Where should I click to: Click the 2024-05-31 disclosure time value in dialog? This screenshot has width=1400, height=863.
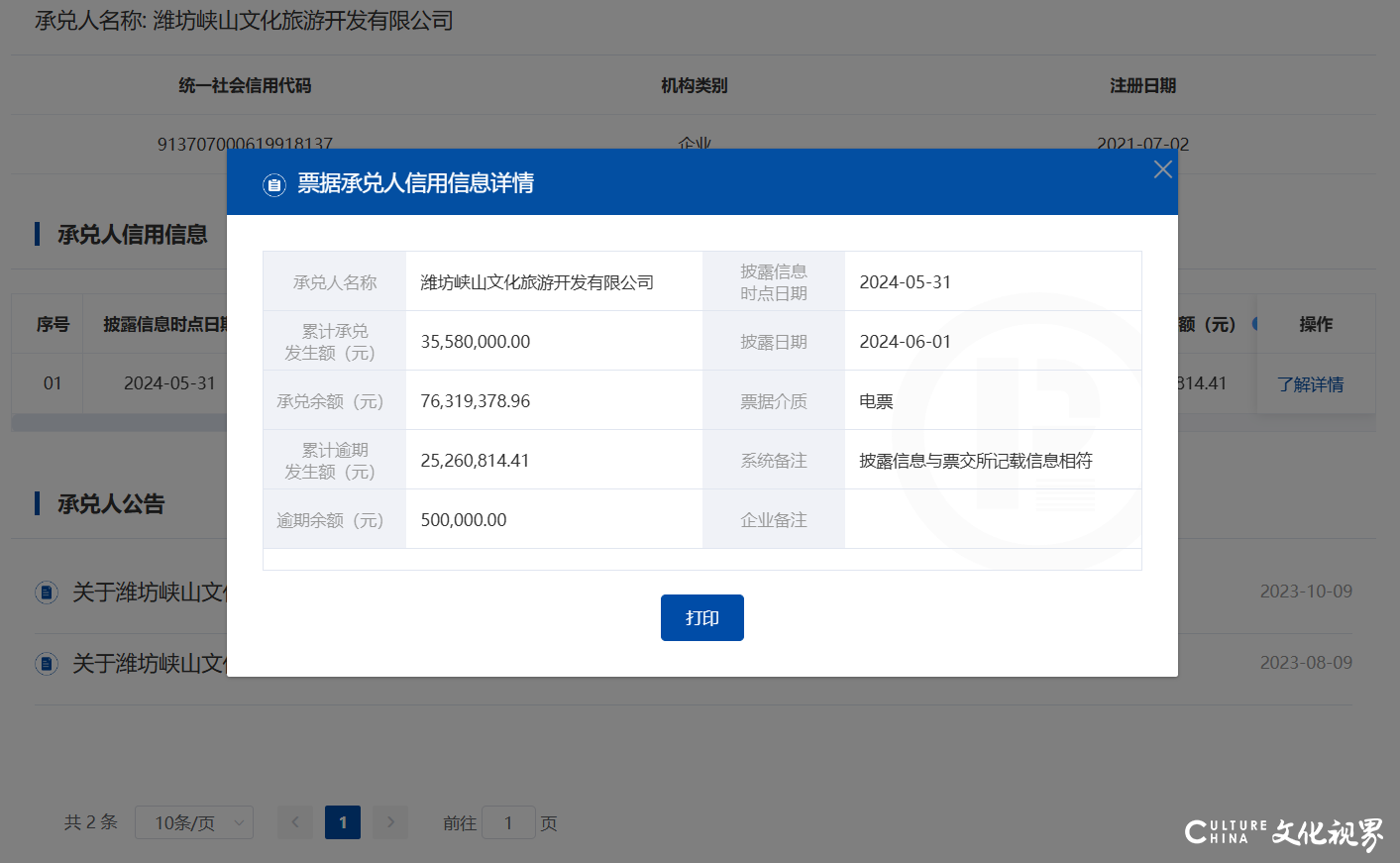[906, 282]
